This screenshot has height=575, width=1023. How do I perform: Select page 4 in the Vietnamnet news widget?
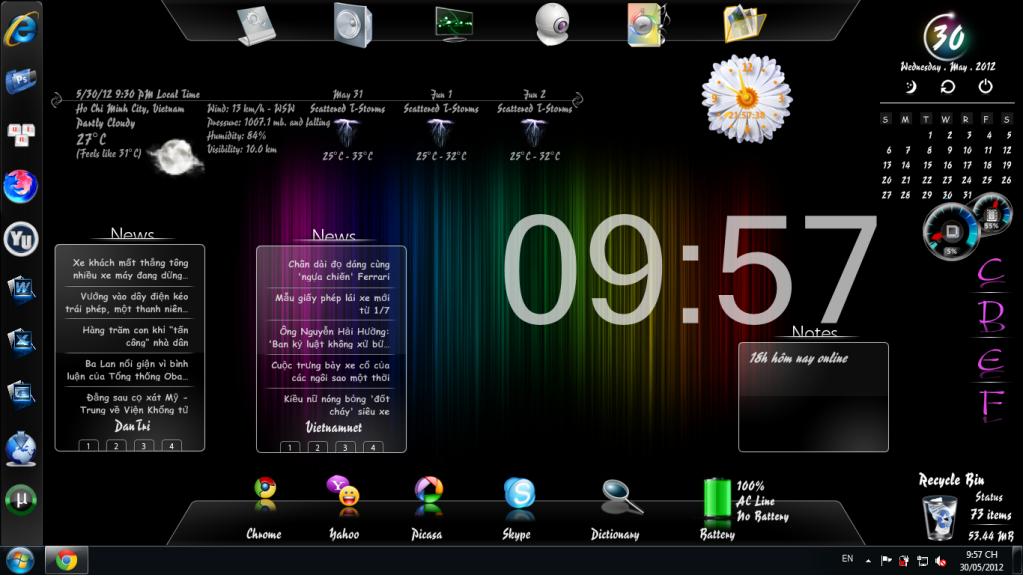372,447
